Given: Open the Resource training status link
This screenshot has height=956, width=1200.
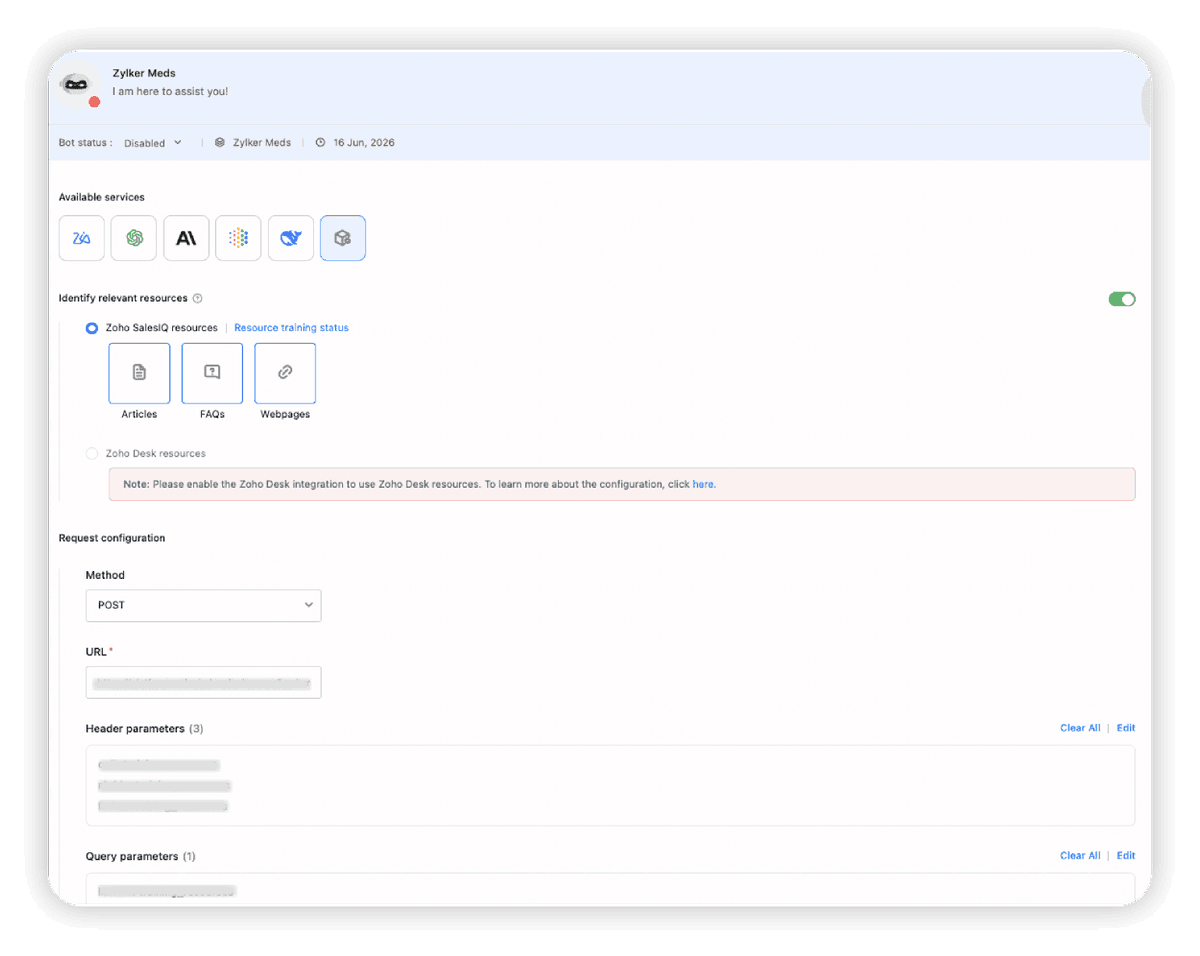Looking at the screenshot, I should click(291, 328).
